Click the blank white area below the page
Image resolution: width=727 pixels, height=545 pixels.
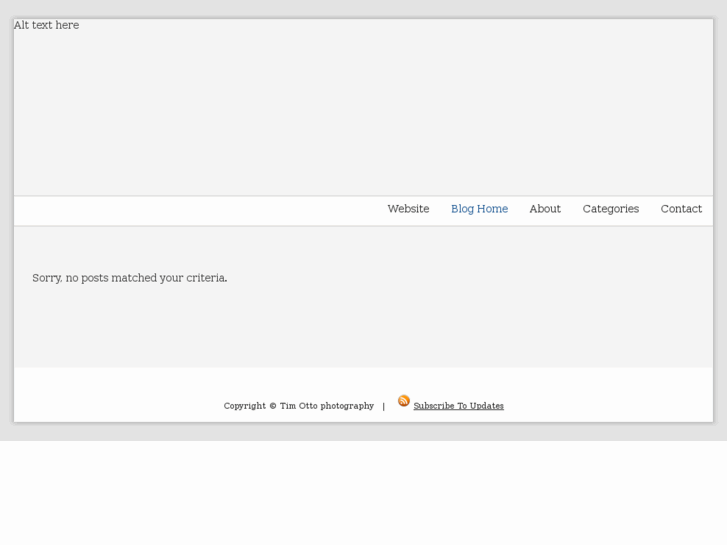pos(363,492)
